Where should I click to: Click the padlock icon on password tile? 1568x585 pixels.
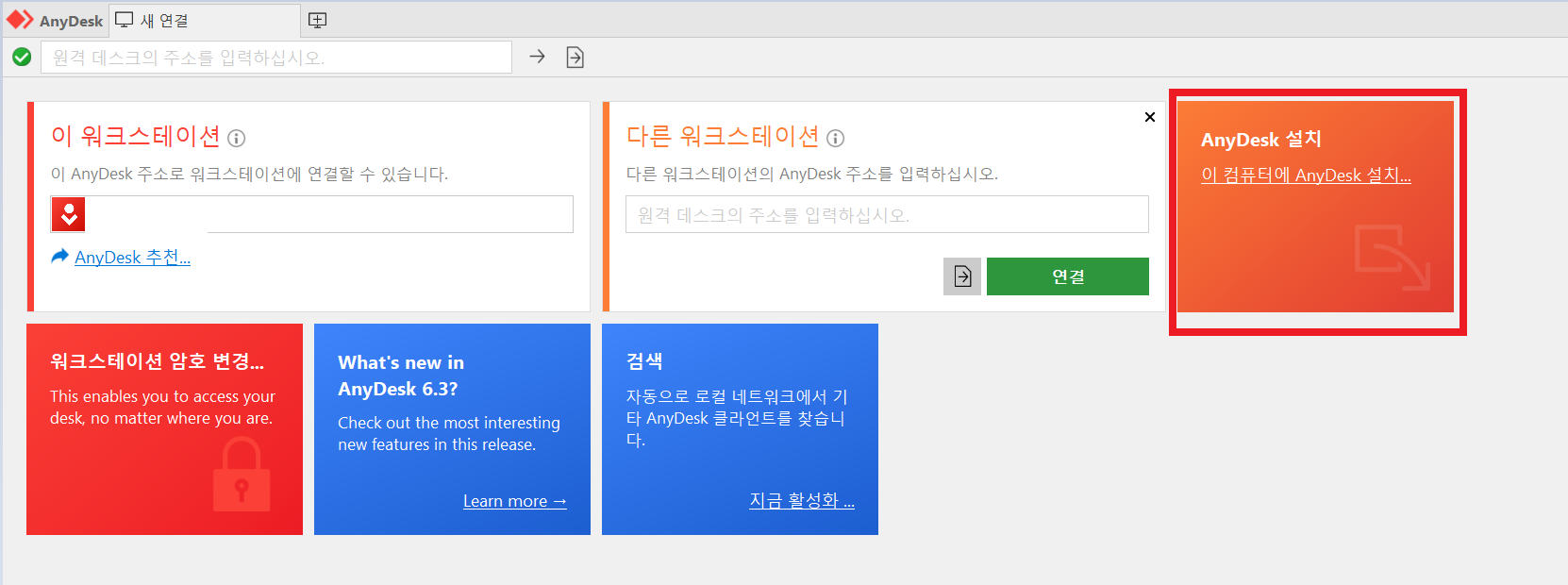pyautogui.click(x=242, y=476)
